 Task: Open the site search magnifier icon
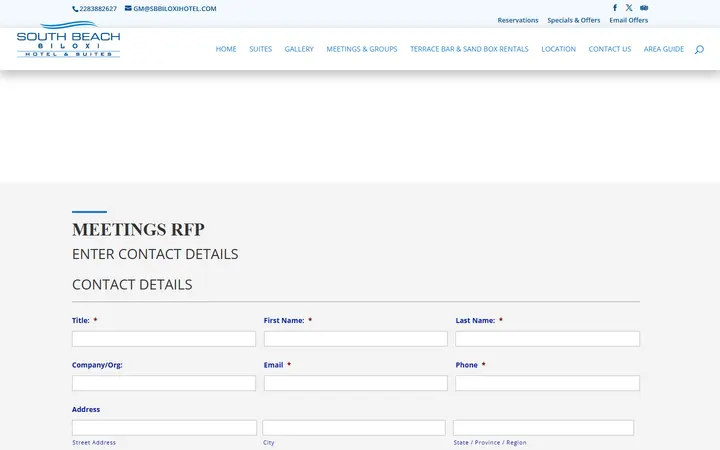pos(699,49)
